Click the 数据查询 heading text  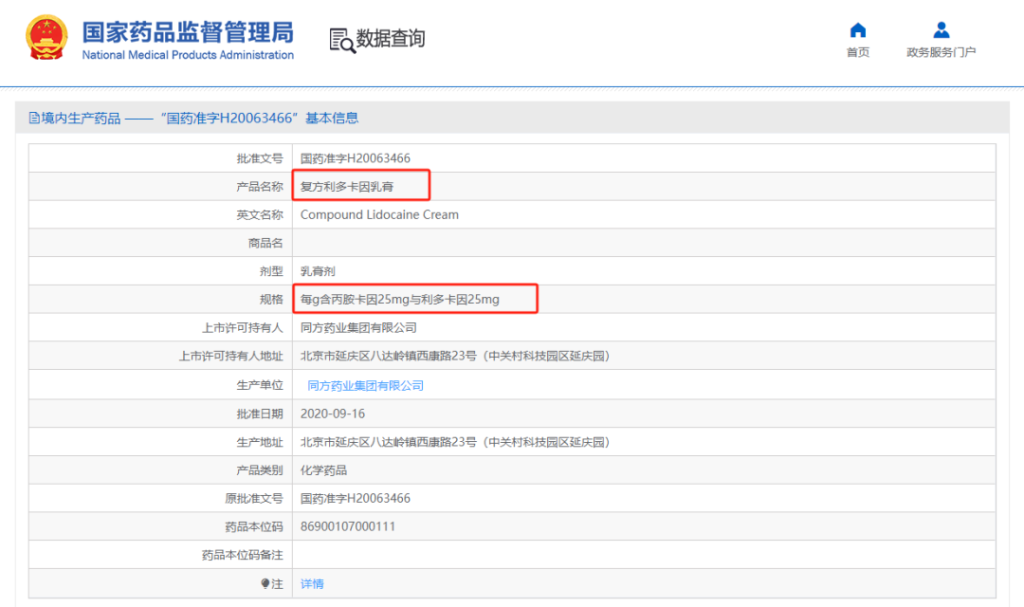pos(391,39)
